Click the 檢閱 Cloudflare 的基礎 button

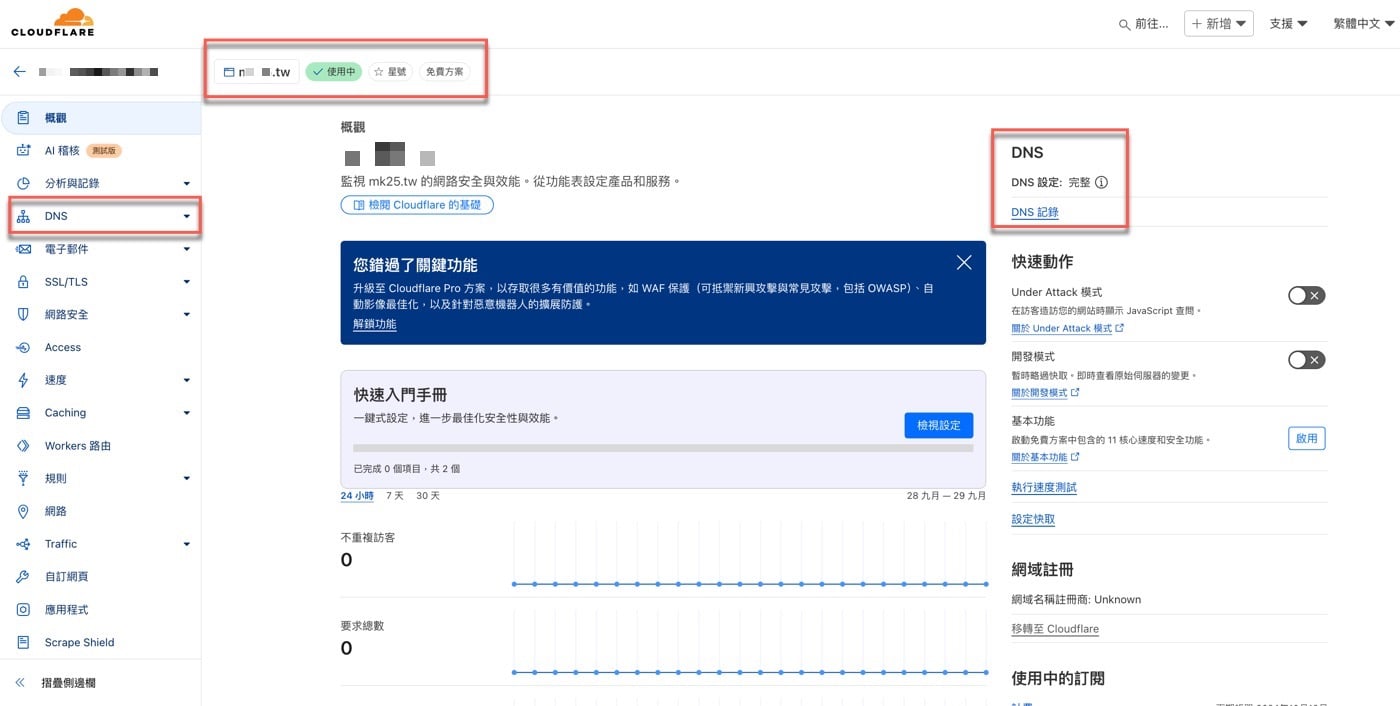pos(417,205)
